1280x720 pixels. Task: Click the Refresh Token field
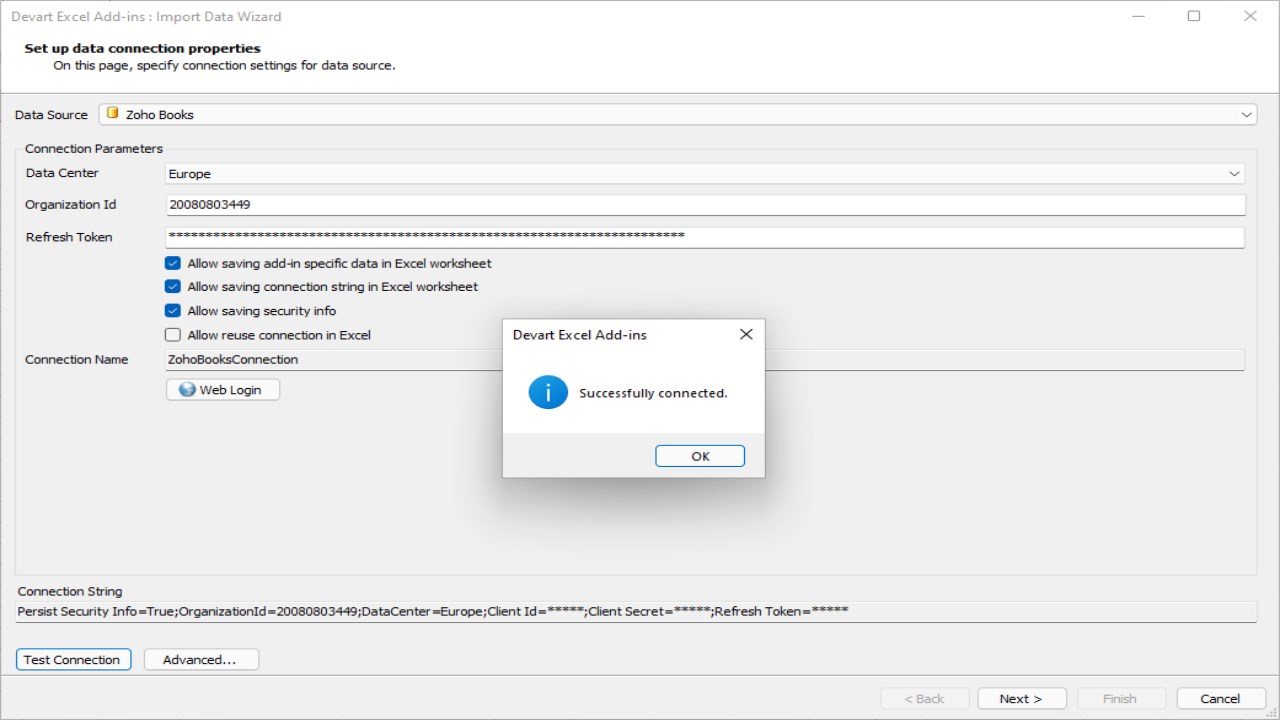pos(705,237)
